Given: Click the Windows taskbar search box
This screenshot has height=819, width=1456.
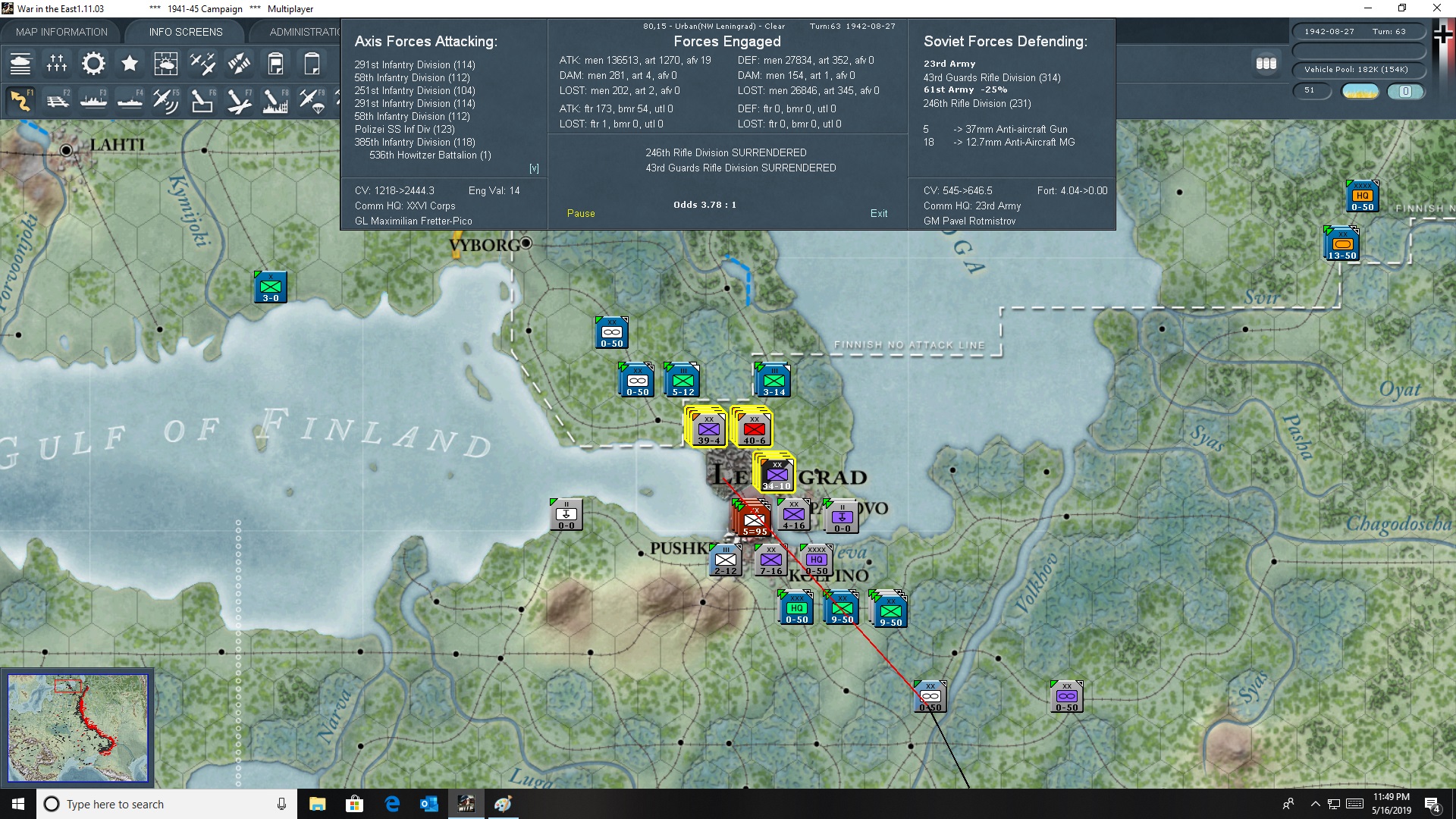Looking at the screenshot, I should coord(167,804).
